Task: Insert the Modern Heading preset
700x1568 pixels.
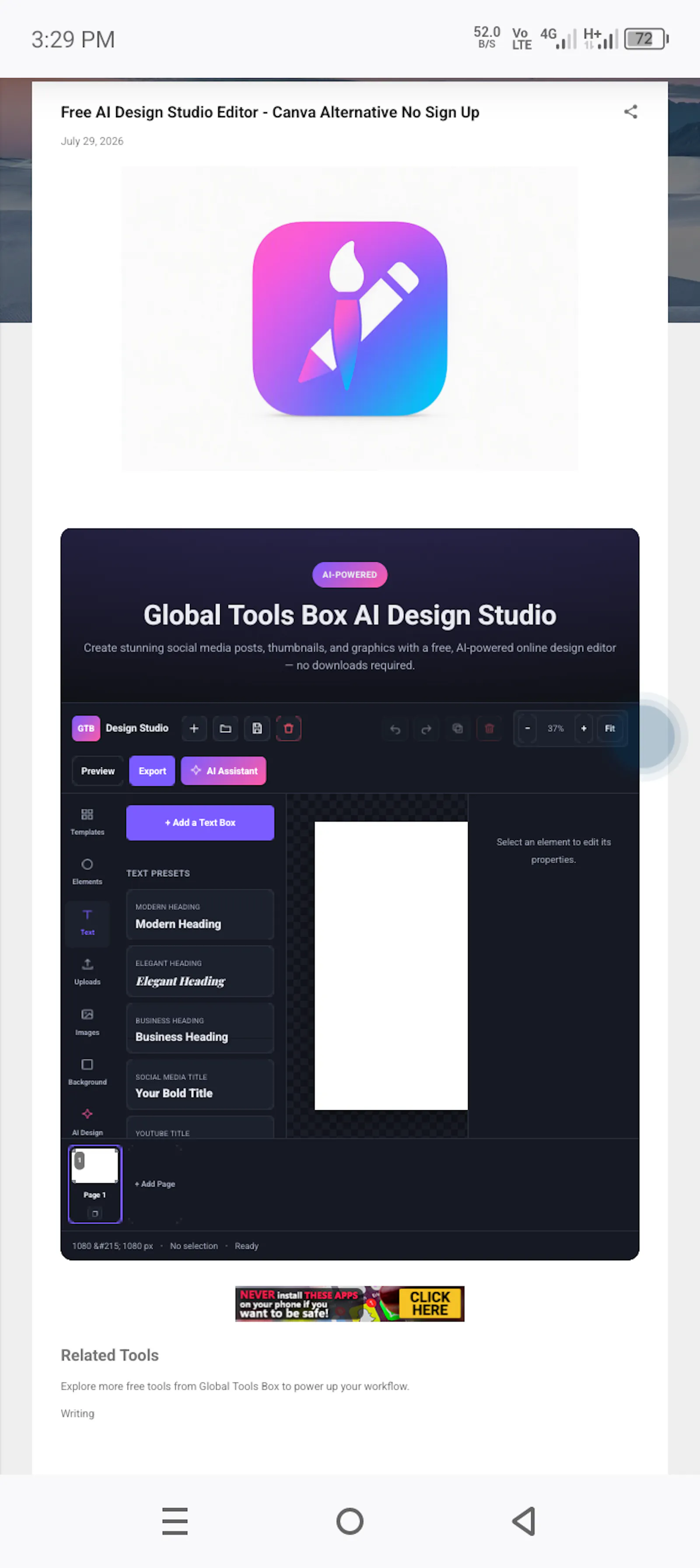Action: [x=200, y=915]
